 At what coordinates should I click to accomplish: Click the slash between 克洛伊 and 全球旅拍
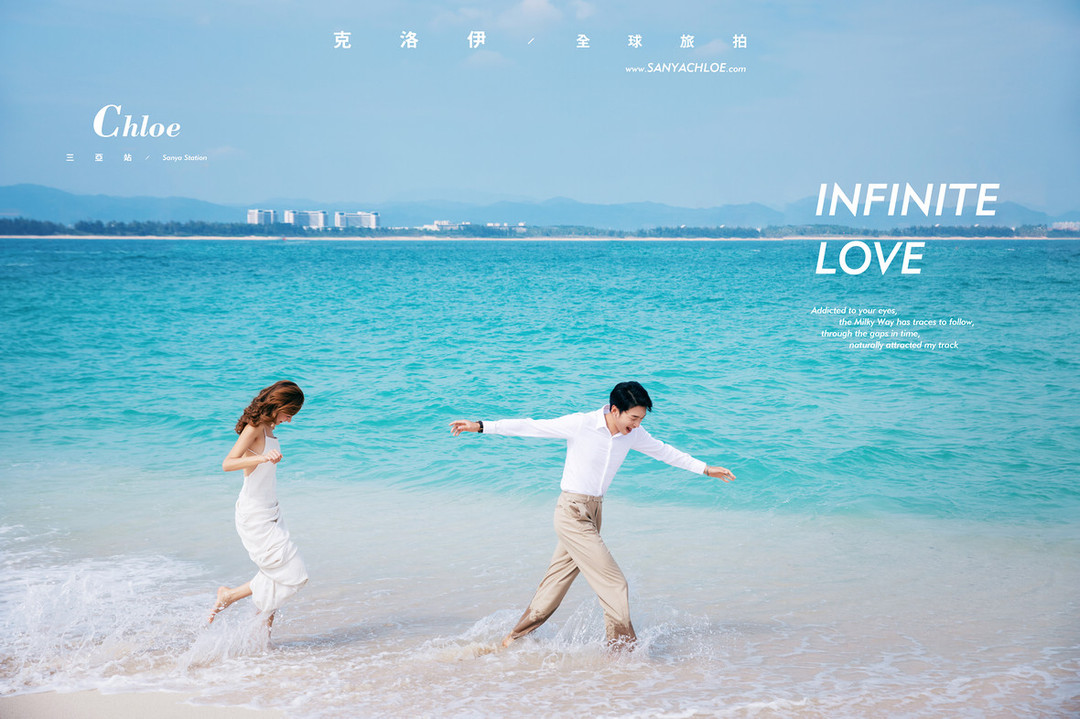pos(531,42)
